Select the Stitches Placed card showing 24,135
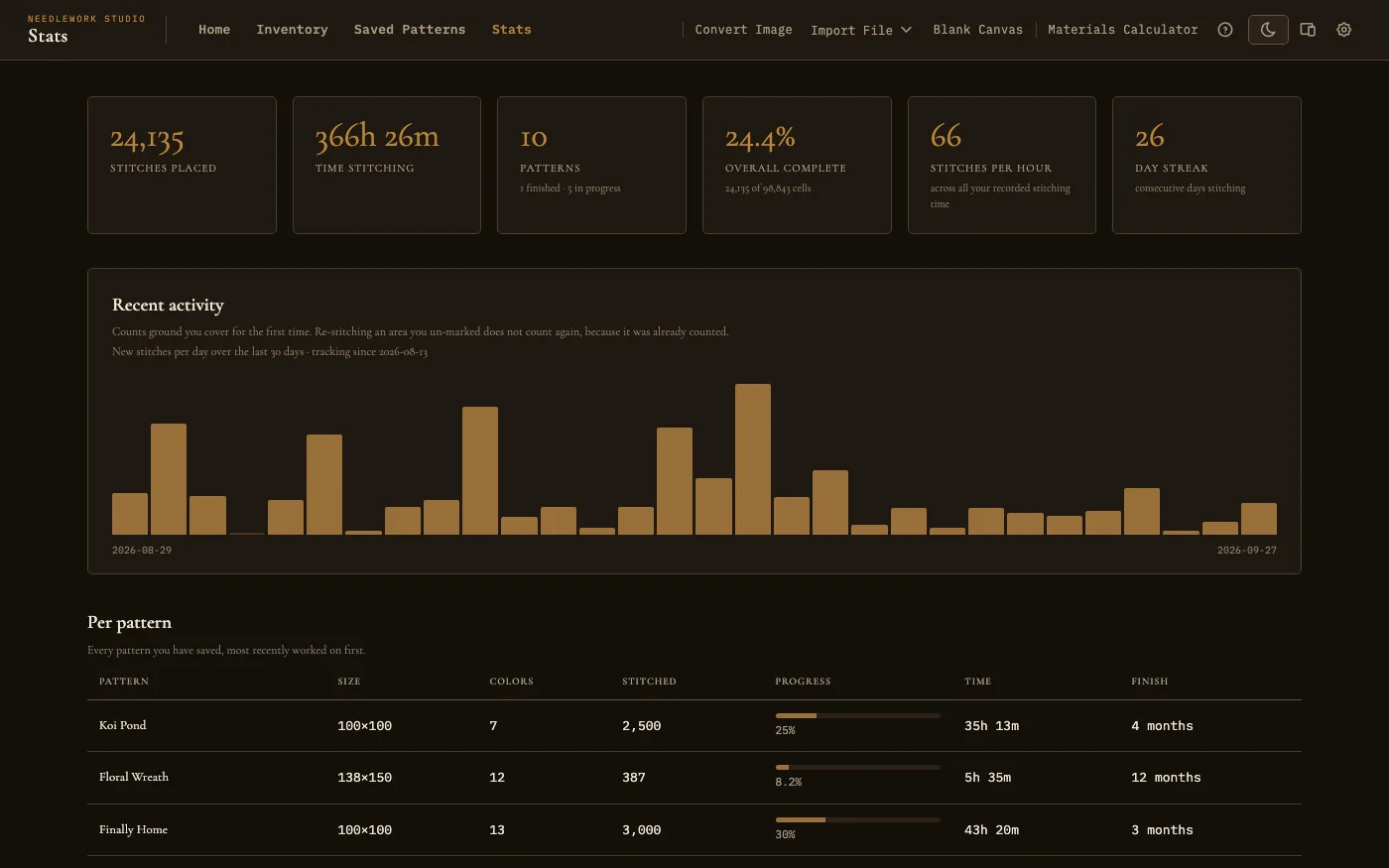The width and height of the screenshot is (1389, 868). tap(182, 165)
